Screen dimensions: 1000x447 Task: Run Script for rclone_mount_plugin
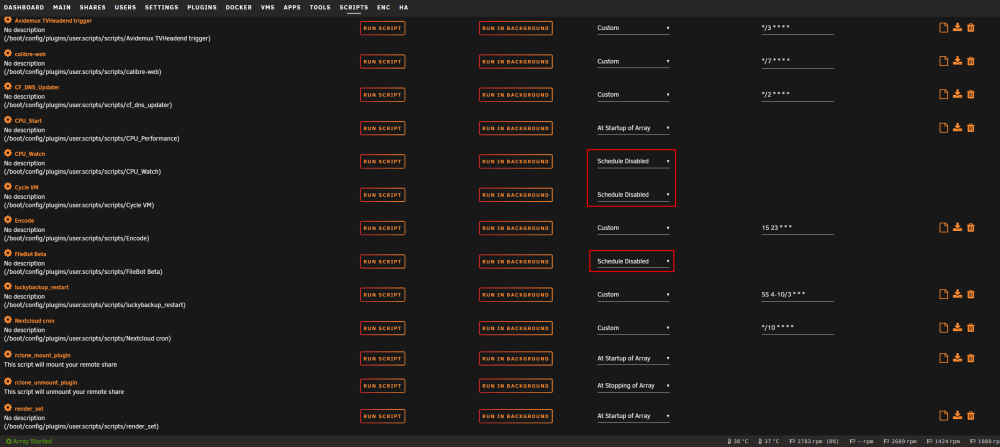pyautogui.click(x=383, y=358)
